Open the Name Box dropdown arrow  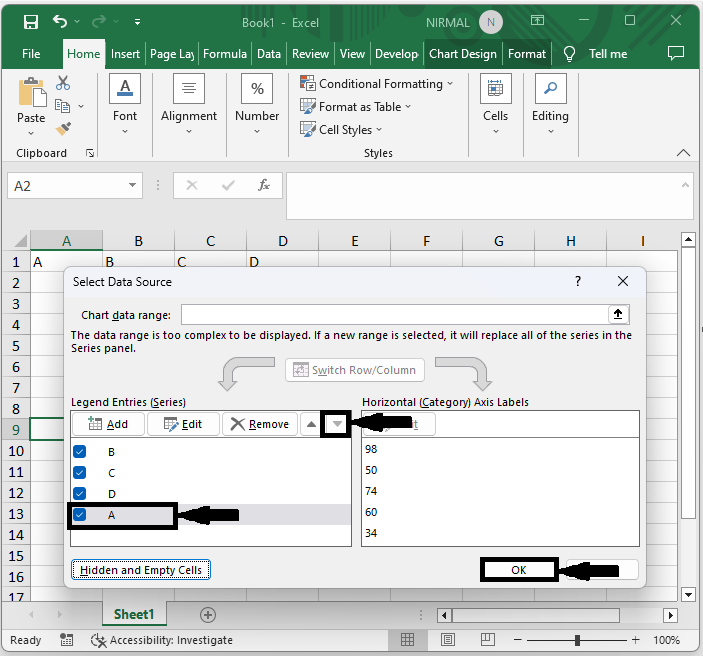[x=132, y=185]
